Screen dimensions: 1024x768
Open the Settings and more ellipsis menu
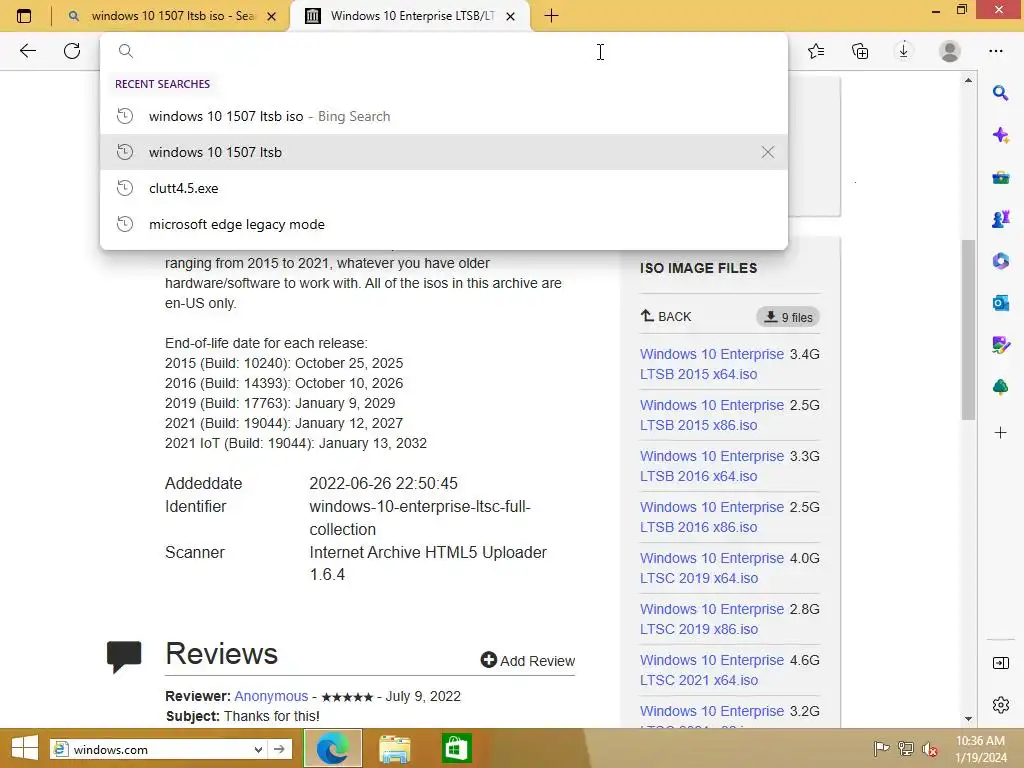click(995, 51)
